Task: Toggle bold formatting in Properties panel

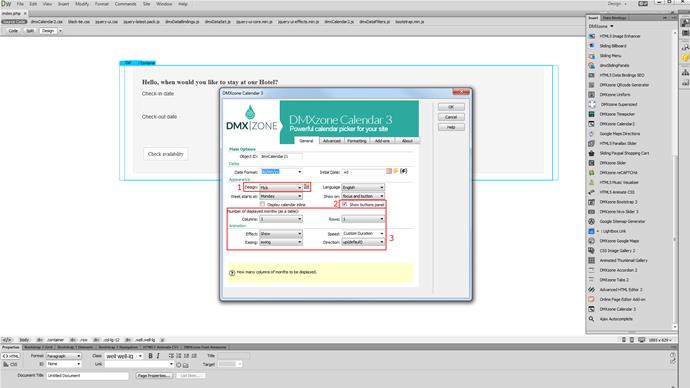Action: (x=150, y=356)
